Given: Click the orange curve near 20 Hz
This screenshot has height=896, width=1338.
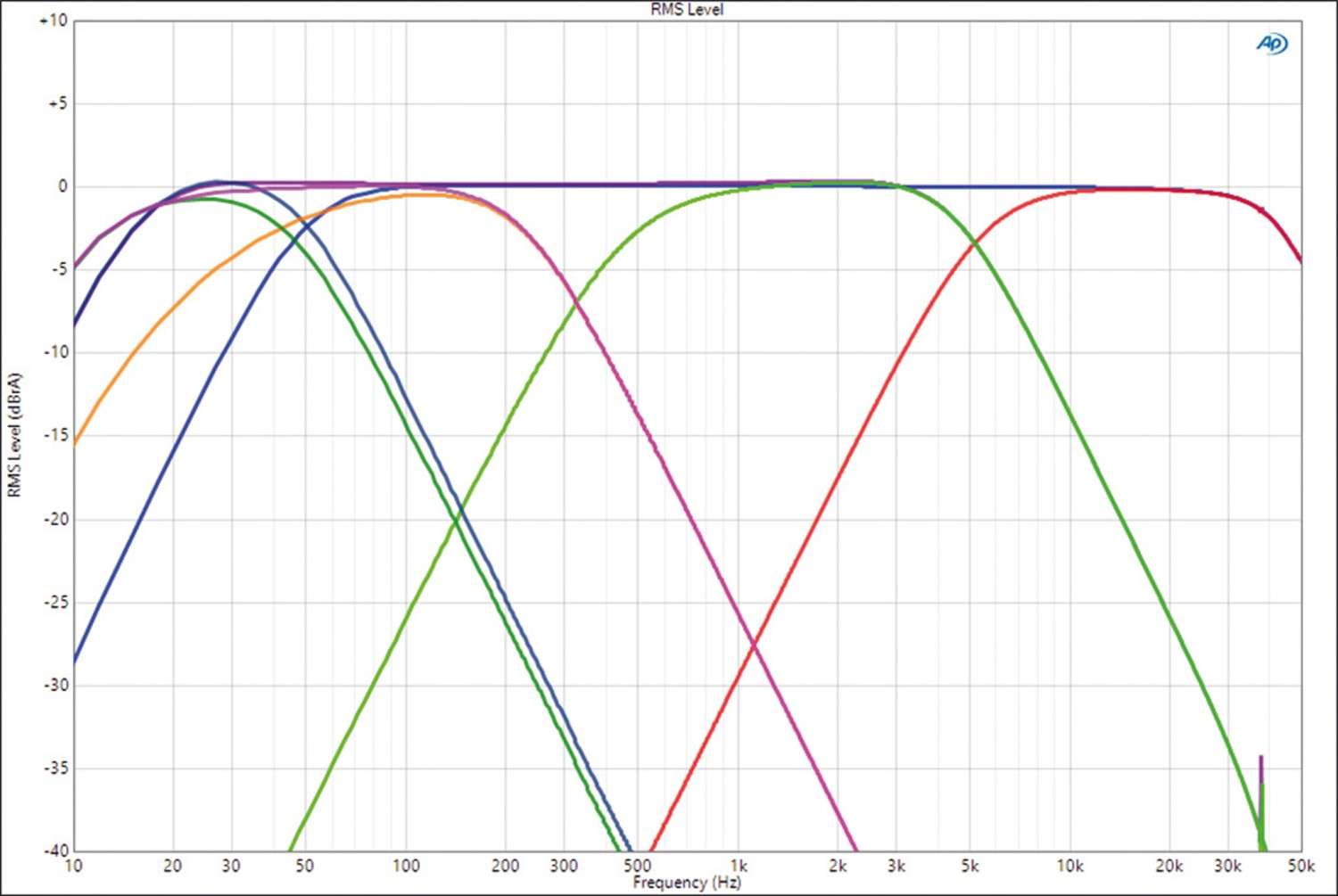Looking at the screenshot, I should [172, 308].
